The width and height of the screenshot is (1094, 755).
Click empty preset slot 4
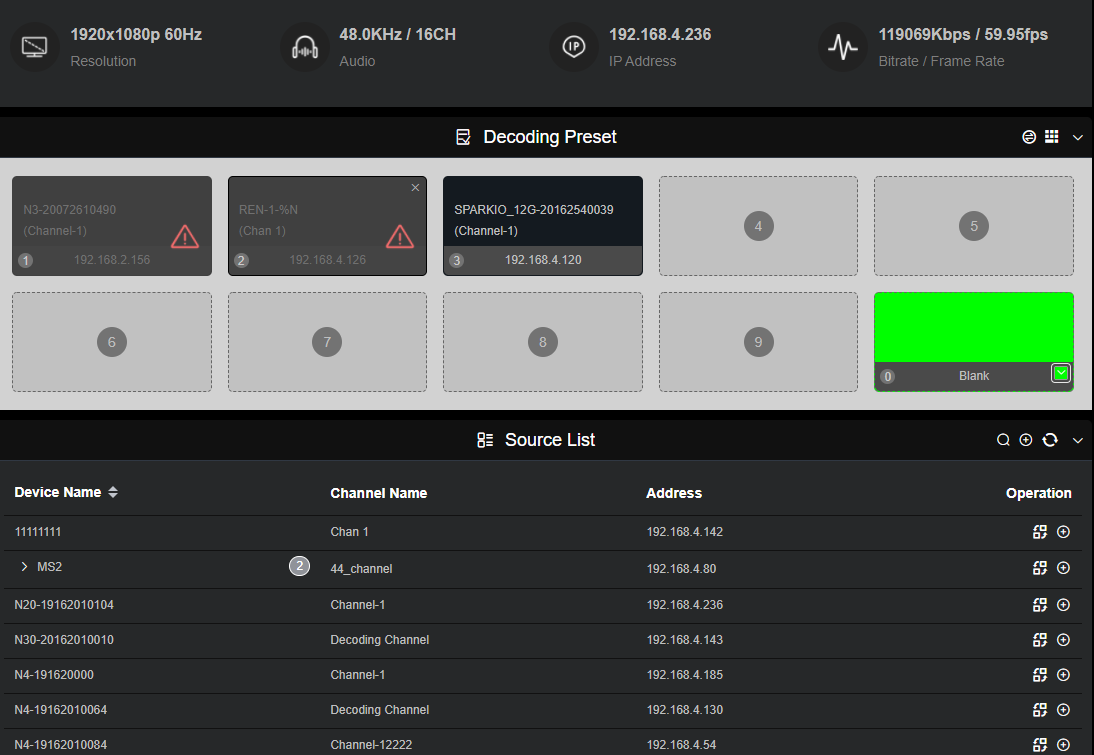tap(758, 226)
